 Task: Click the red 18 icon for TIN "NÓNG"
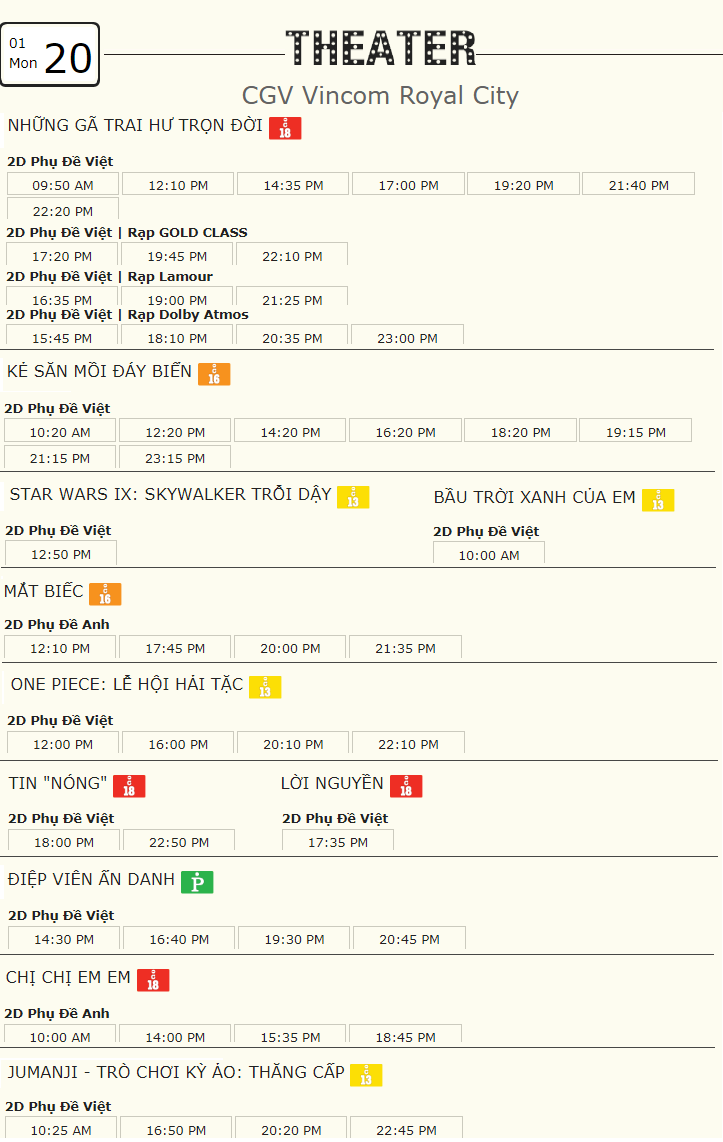coord(129,786)
